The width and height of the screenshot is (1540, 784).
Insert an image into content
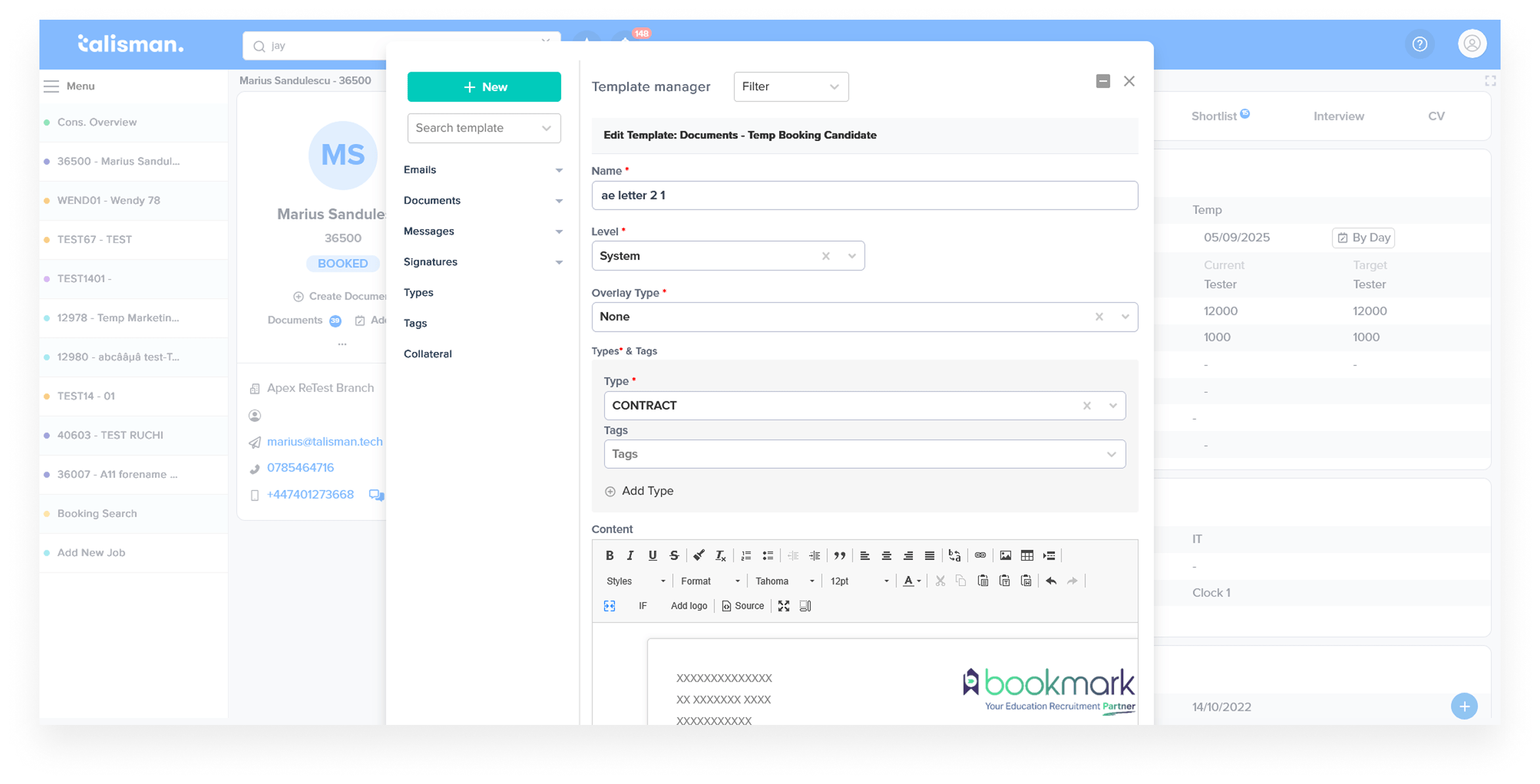click(1005, 555)
